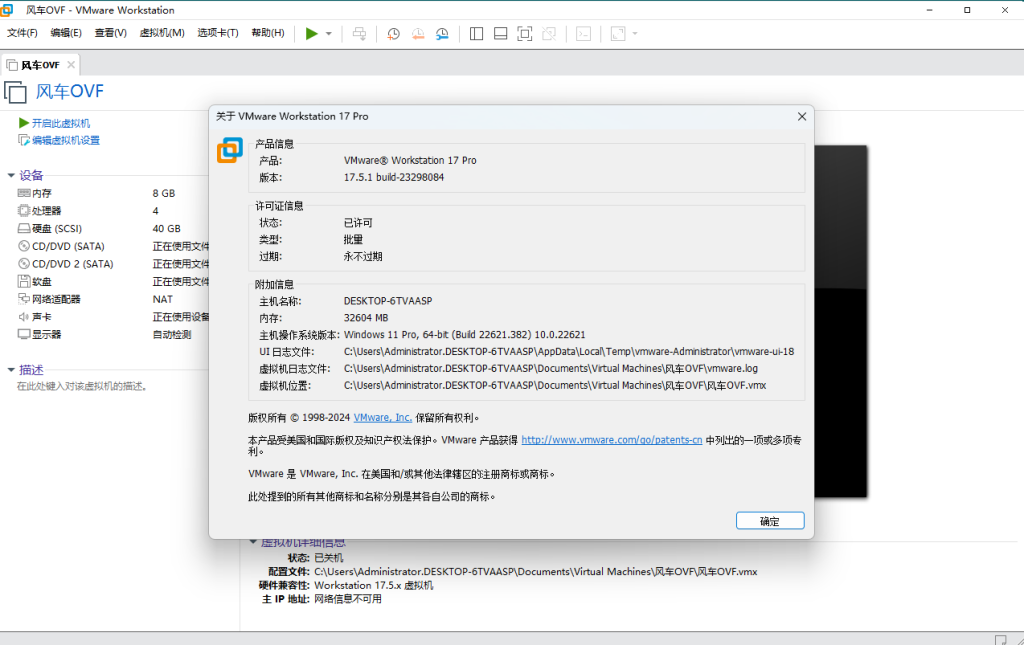Viewport: 1024px width, 645px height.
Task: Click the 32604 MB memory value
Action: 366,318
